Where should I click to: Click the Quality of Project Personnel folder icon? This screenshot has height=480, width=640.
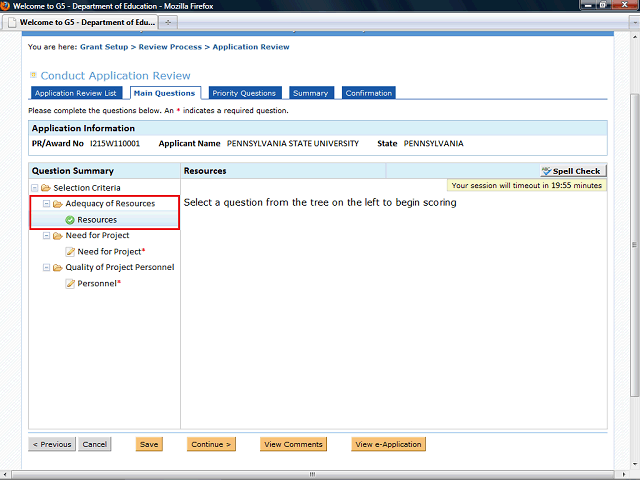(58, 267)
